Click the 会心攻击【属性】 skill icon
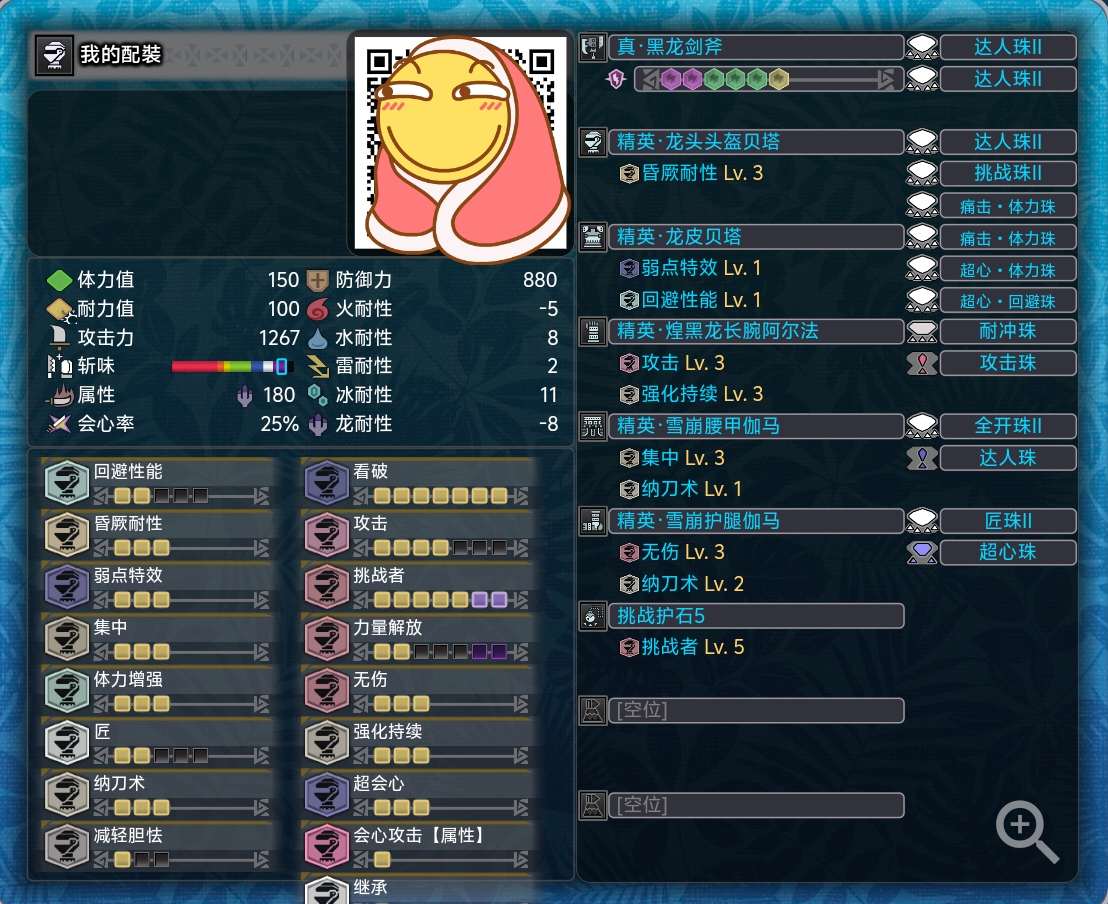This screenshot has width=1108, height=904. [326, 846]
